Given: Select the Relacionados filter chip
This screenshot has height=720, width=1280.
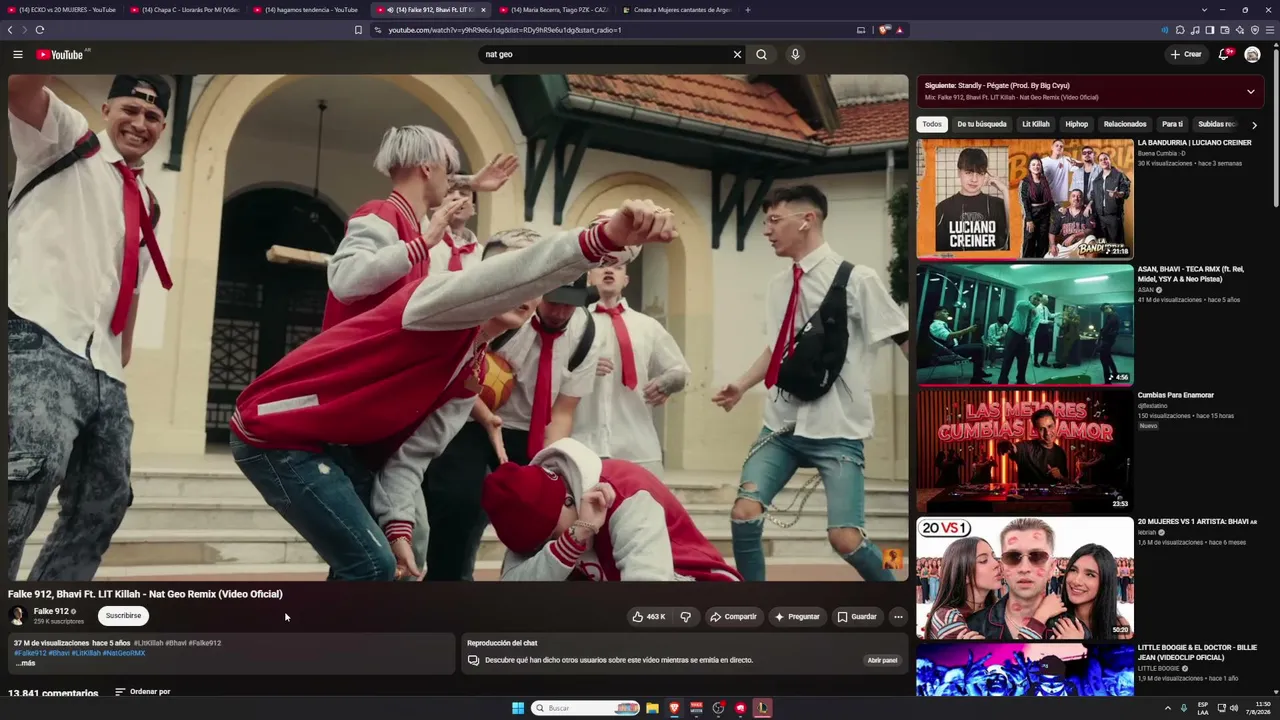Looking at the screenshot, I should click(1125, 125).
